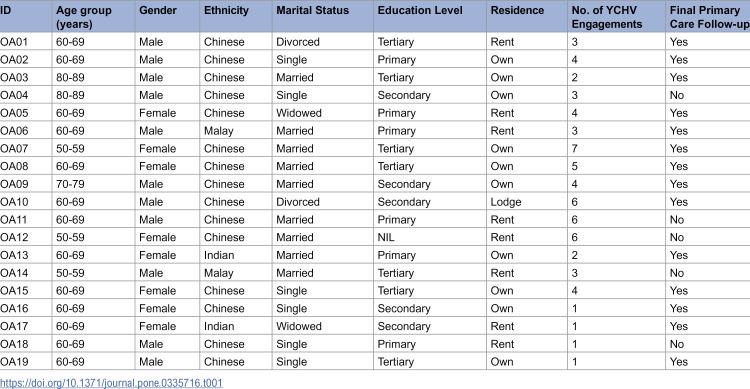Select the Age group (years) header
The image size is (750, 389).
[93, 17]
